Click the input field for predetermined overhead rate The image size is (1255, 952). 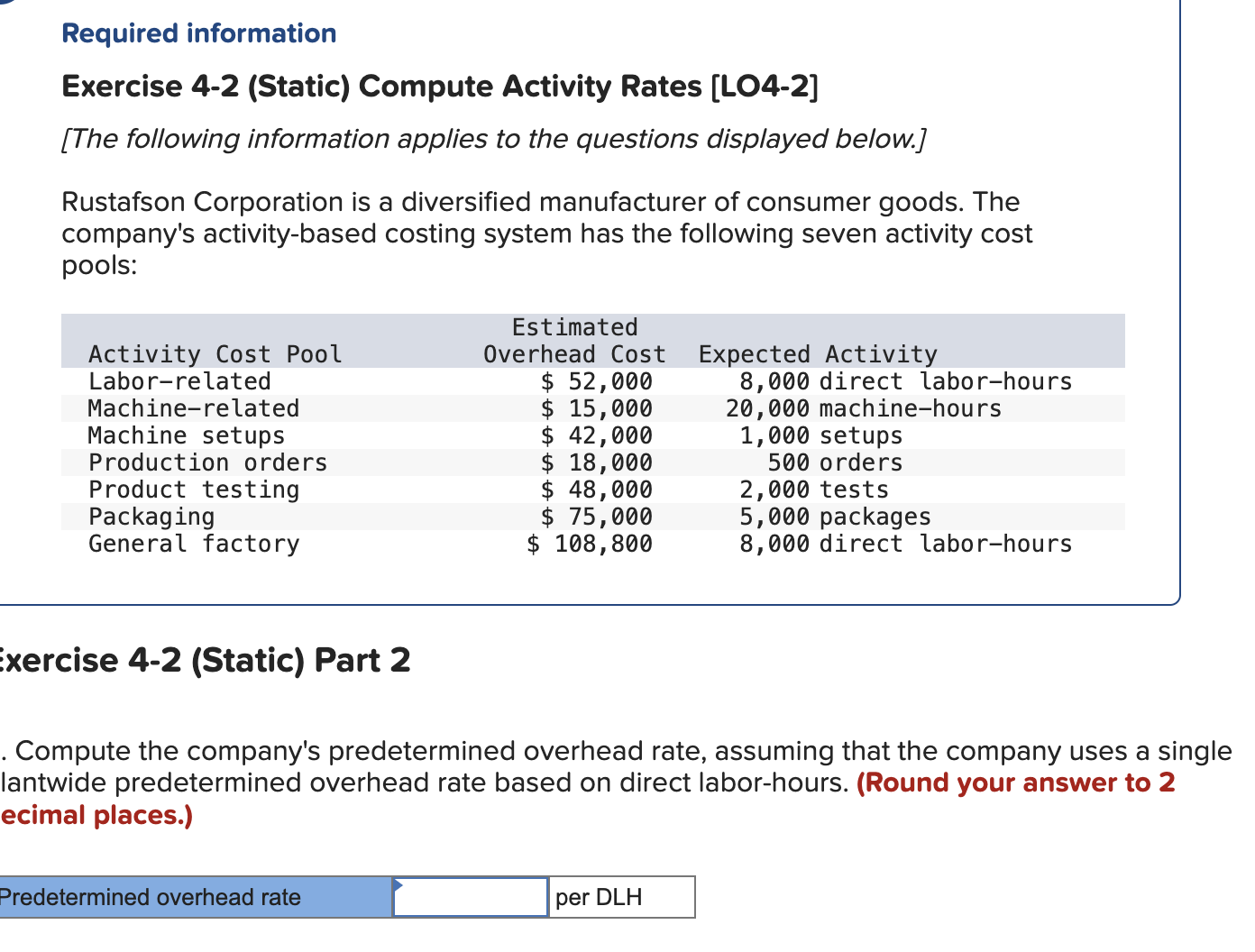[470, 896]
